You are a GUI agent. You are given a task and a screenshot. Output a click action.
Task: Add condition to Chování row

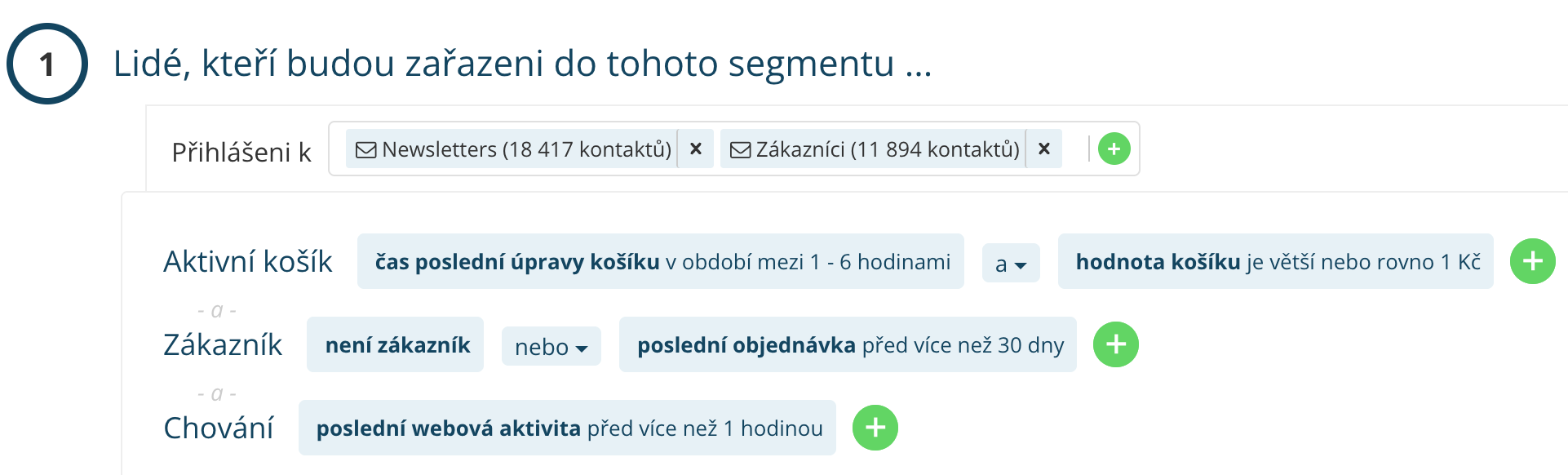[875, 428]
